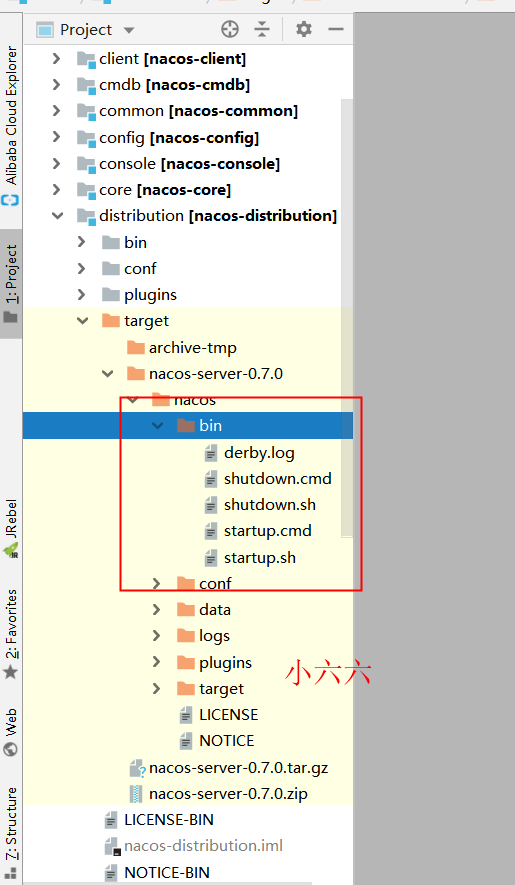Image resolution: width=515 pixels, height=885 pixels.
Task: Click the core module folder icon
Action: [x=86, y=190]
